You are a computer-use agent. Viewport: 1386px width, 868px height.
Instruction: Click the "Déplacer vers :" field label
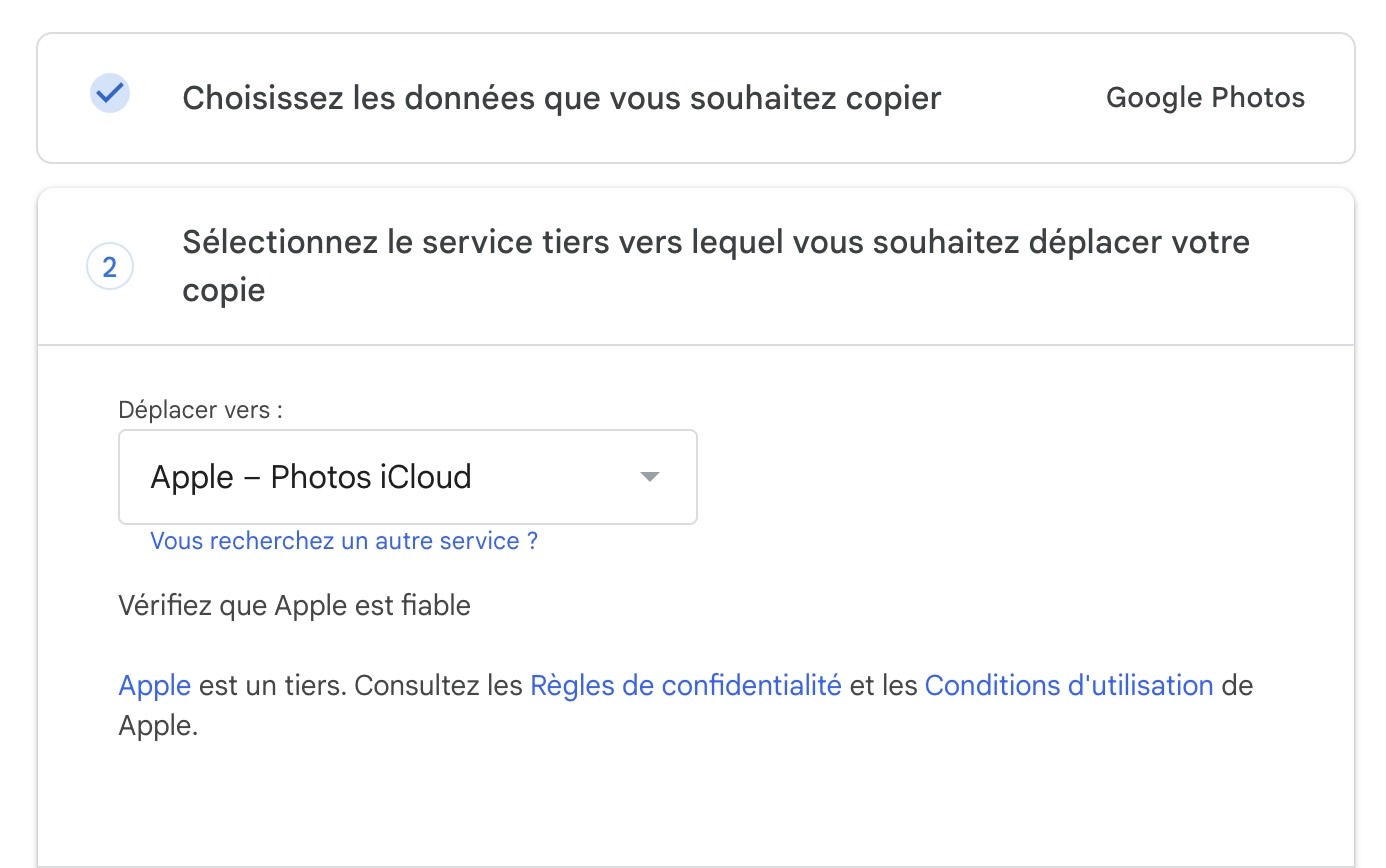click(200, 410)
